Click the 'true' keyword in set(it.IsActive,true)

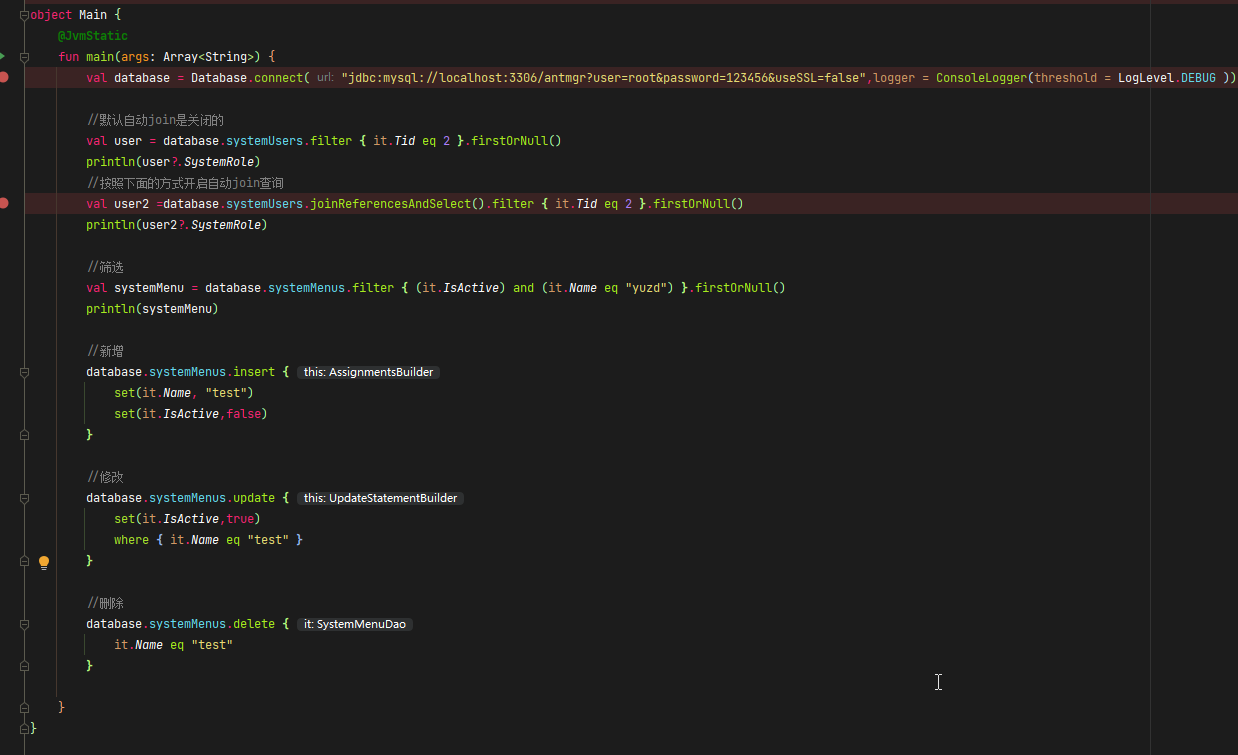pos(240,519)
